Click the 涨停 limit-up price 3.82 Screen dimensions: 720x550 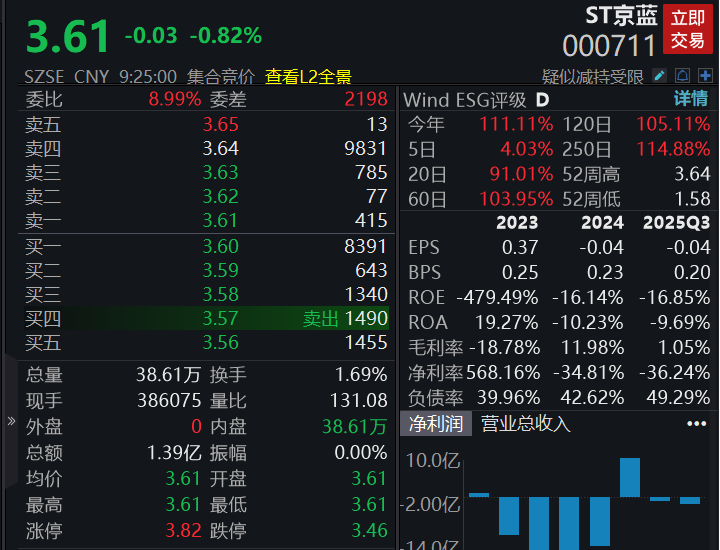(x=184, y=530)
